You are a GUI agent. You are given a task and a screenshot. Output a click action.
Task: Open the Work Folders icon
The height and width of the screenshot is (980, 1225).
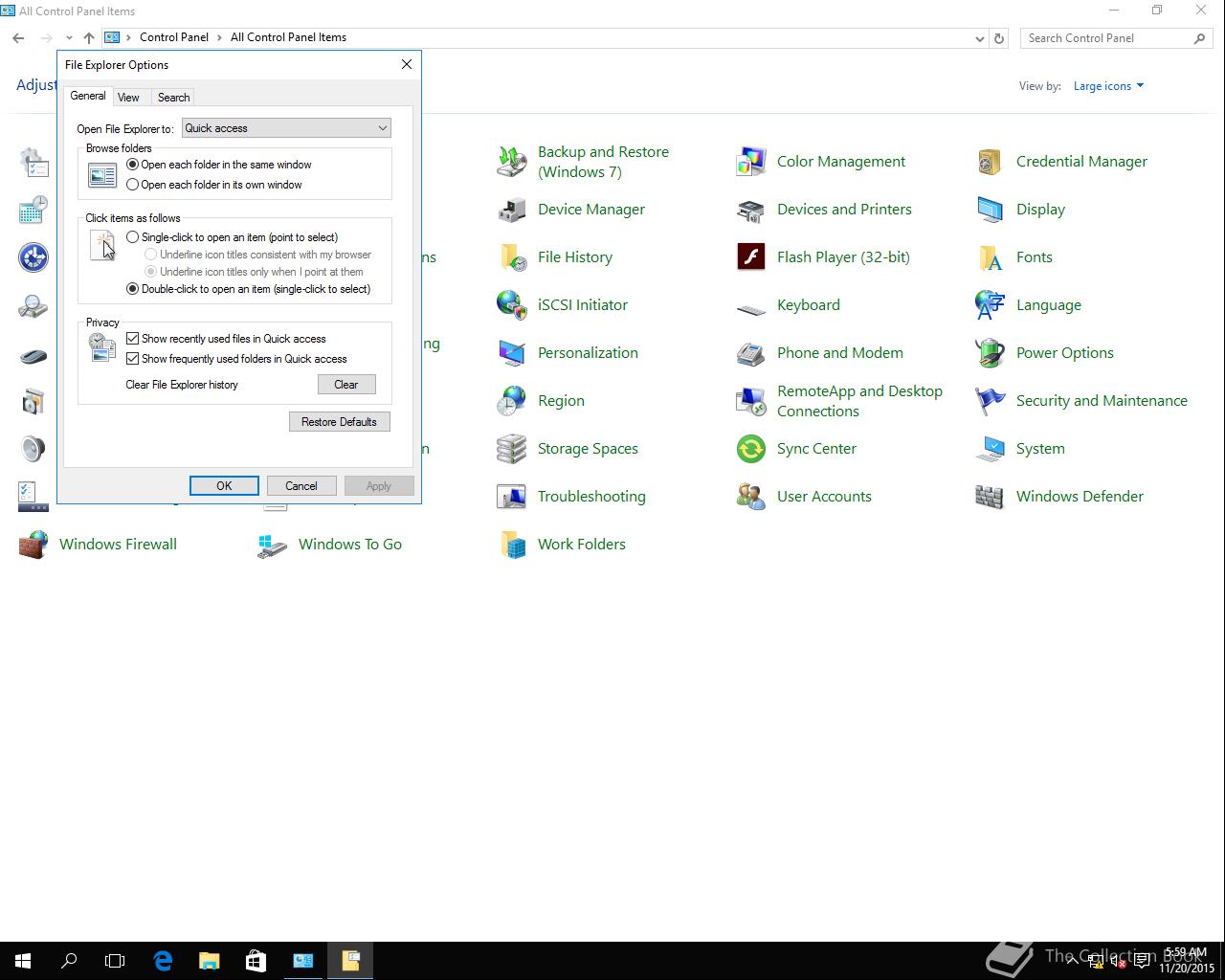pyautogui.click(x=512, y=545)
